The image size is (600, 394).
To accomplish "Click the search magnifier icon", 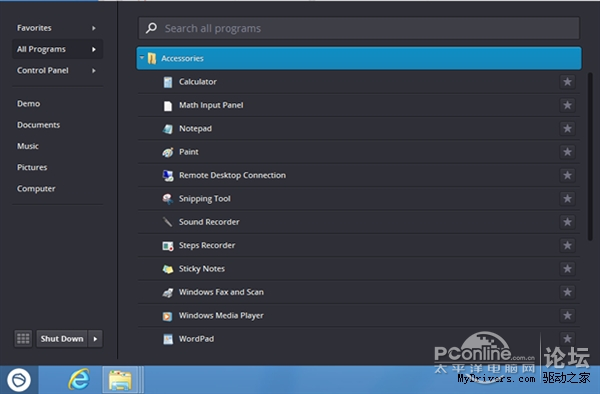I will 151,28.
